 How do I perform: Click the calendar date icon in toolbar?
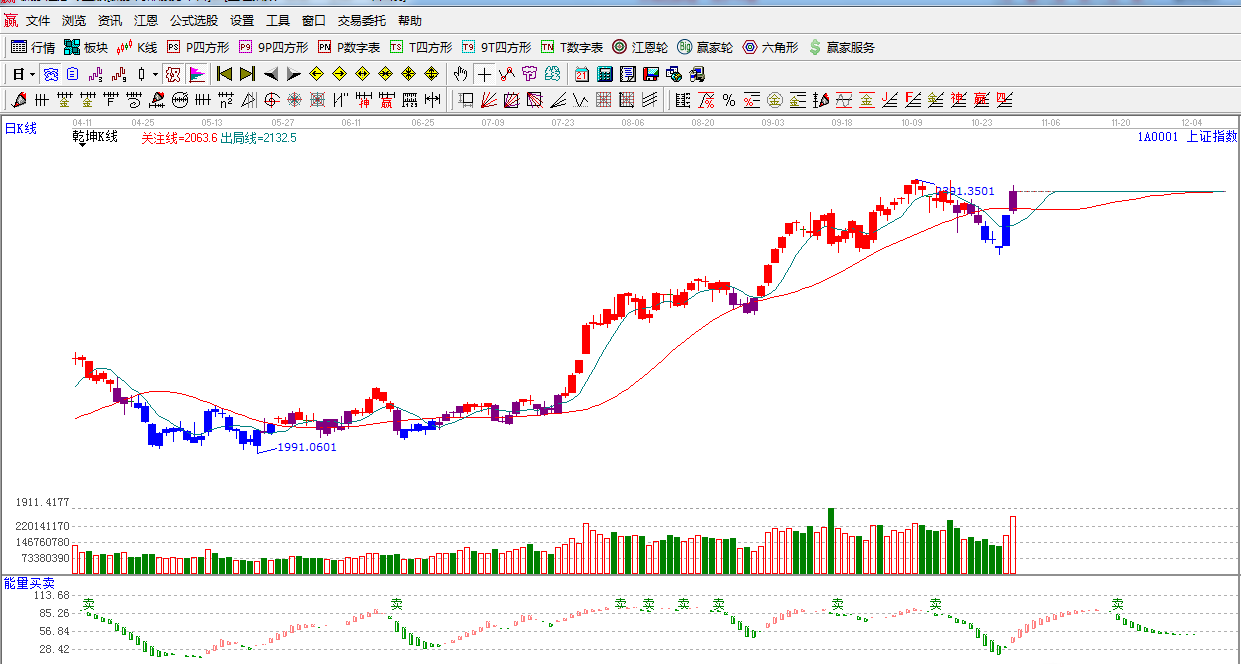[x=582, y=74]
